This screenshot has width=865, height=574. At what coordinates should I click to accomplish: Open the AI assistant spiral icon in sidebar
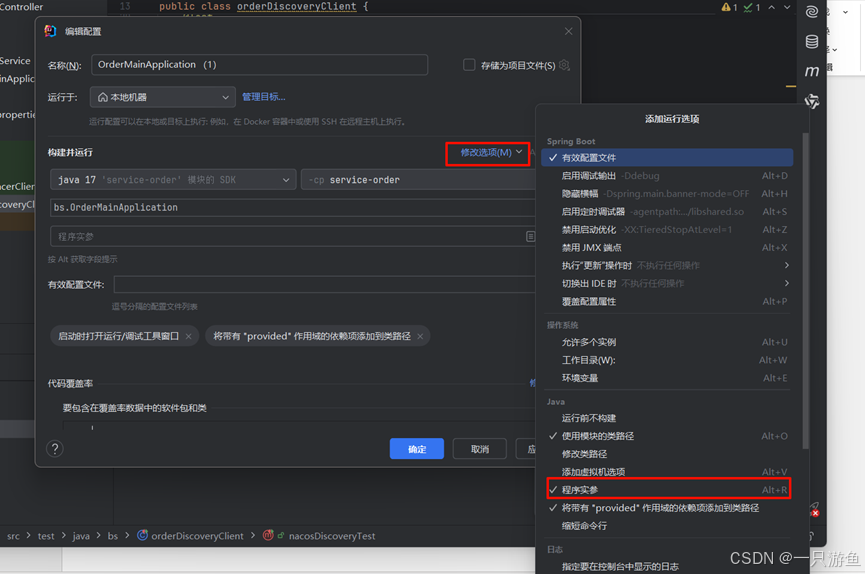tap(811, 12)
